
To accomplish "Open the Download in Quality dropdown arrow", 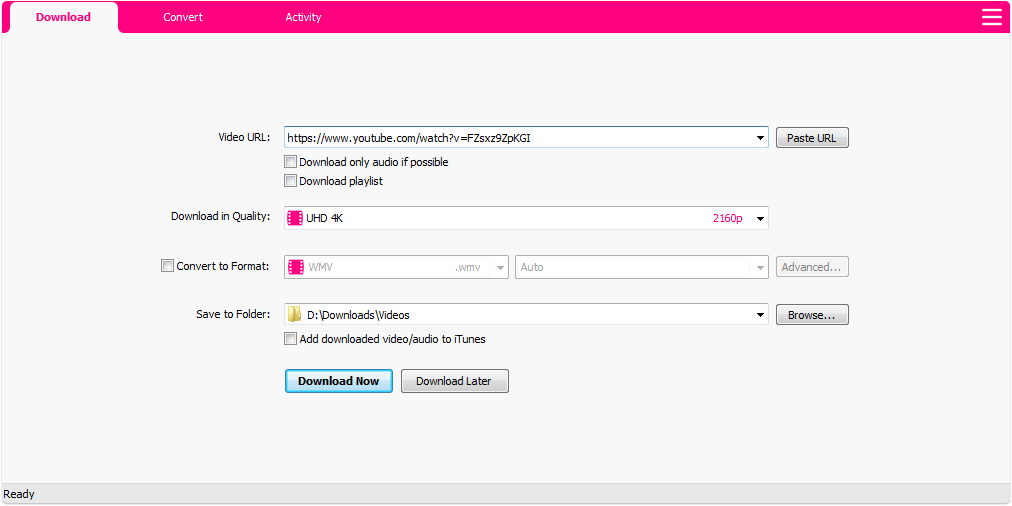I will tap(760, 219).
